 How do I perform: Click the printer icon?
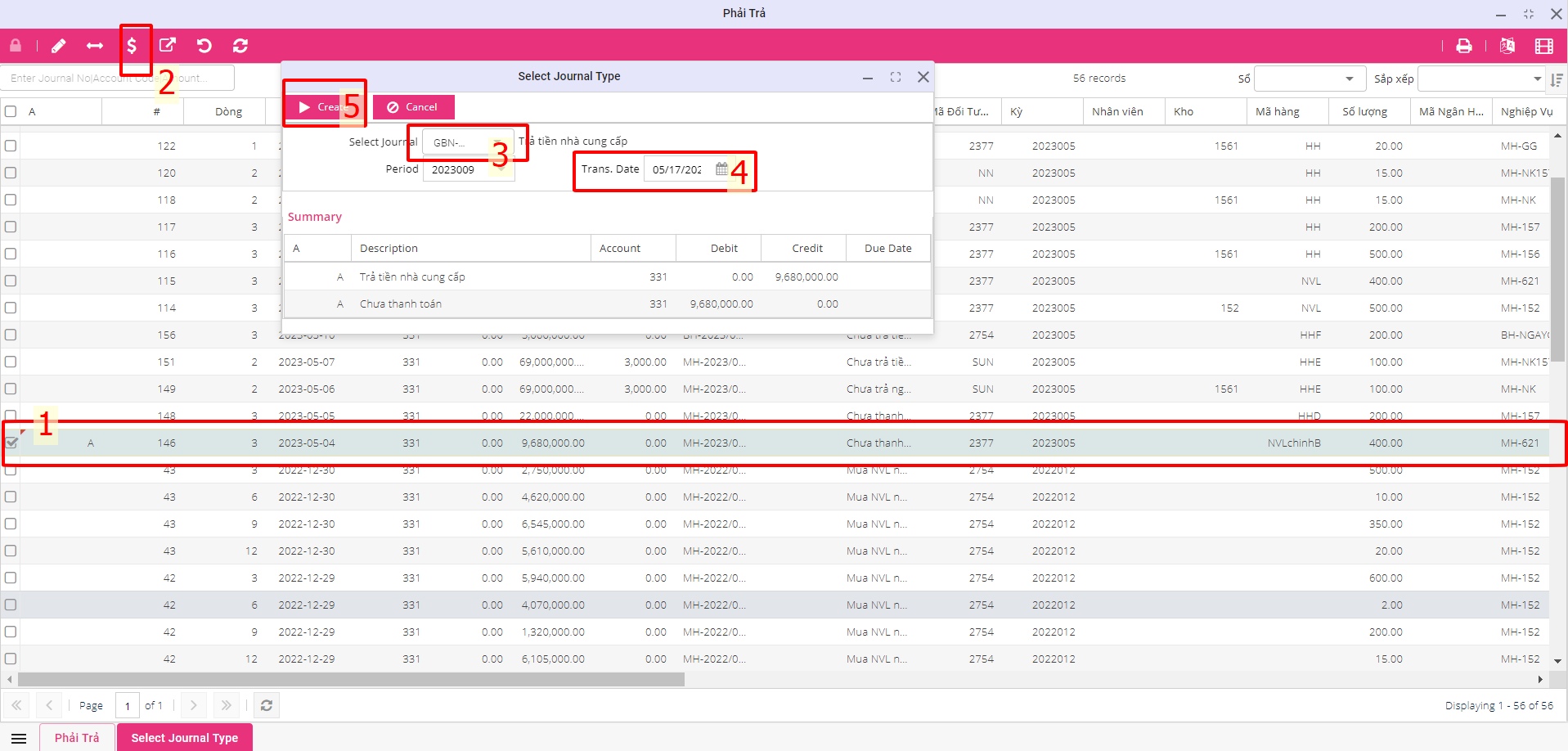1464,47
